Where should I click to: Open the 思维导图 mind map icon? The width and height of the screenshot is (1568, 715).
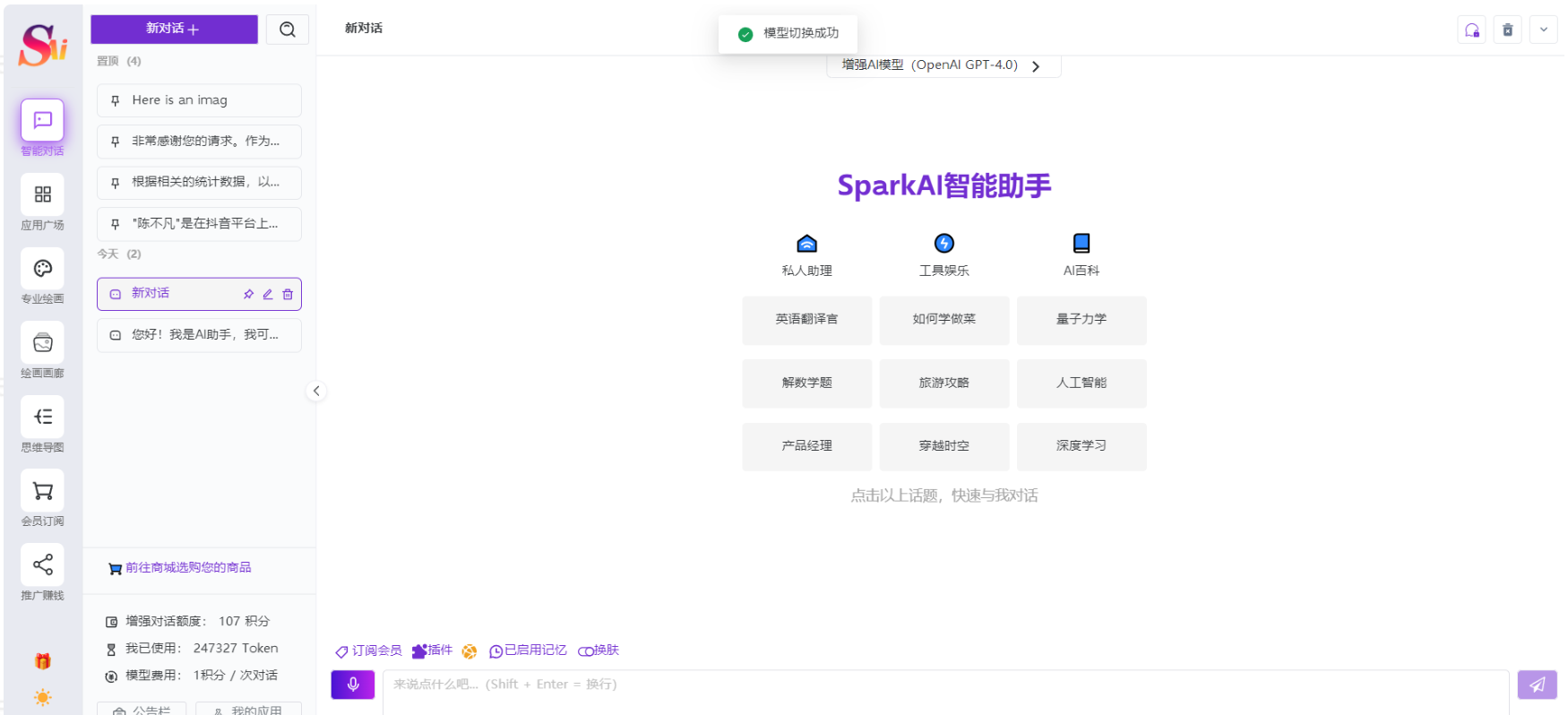tap(42, 417)
